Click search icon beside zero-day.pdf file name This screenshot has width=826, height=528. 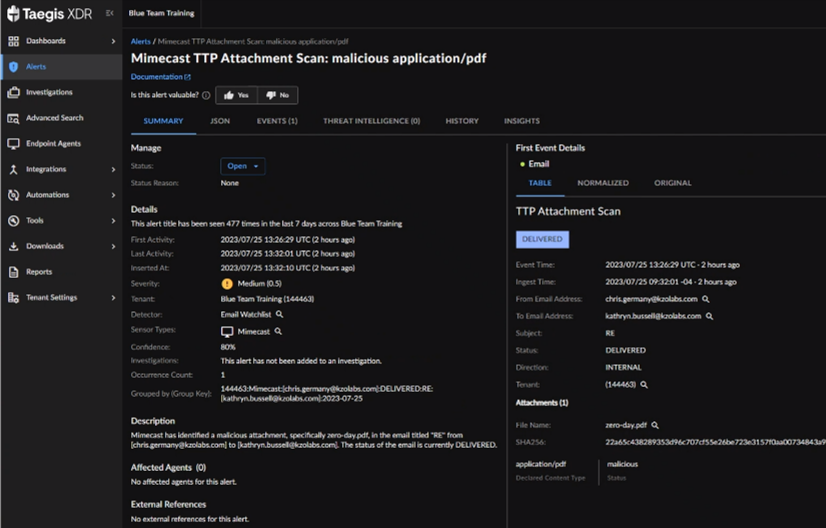tap(656, 426)
